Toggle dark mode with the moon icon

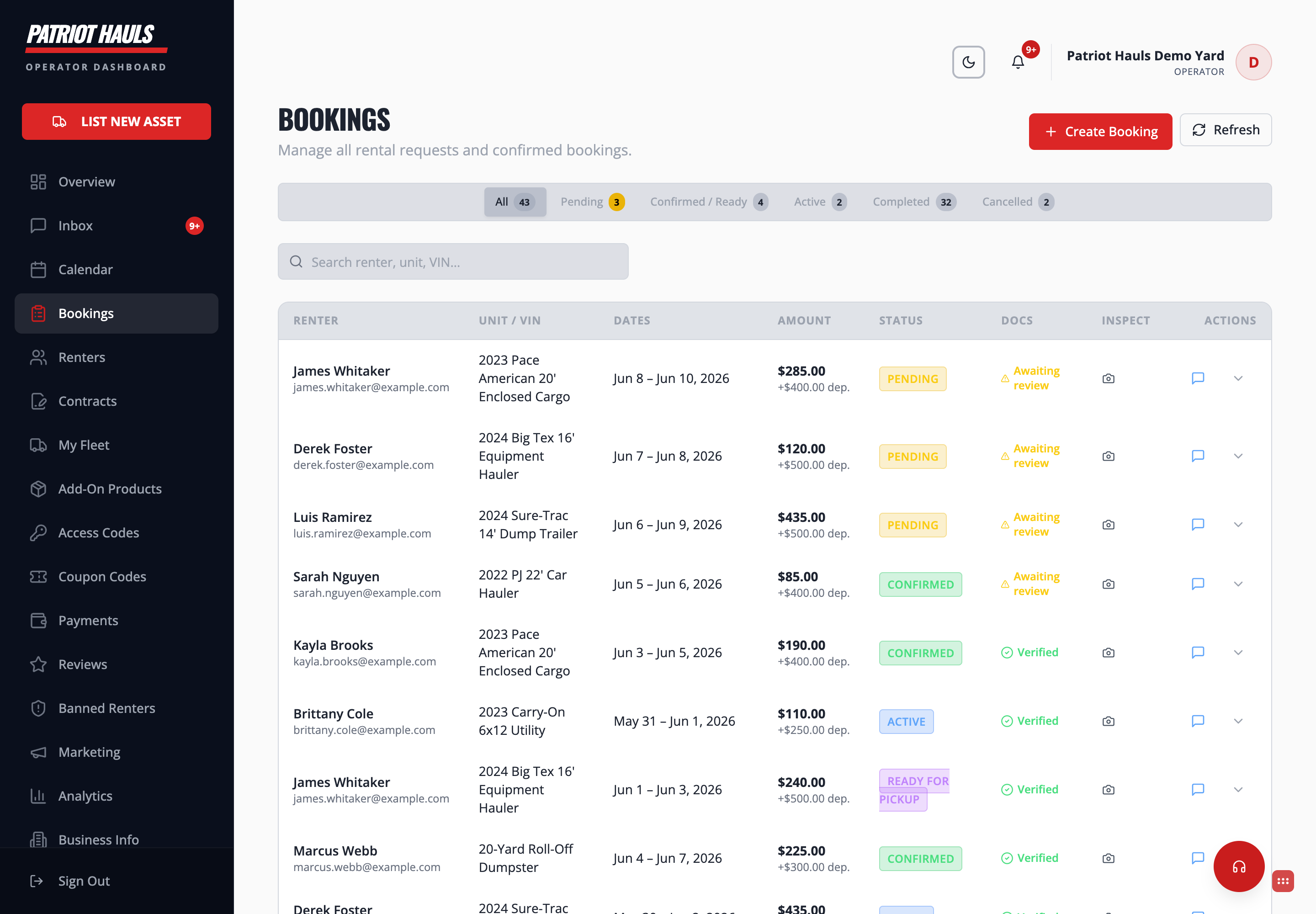click(968, 62)
